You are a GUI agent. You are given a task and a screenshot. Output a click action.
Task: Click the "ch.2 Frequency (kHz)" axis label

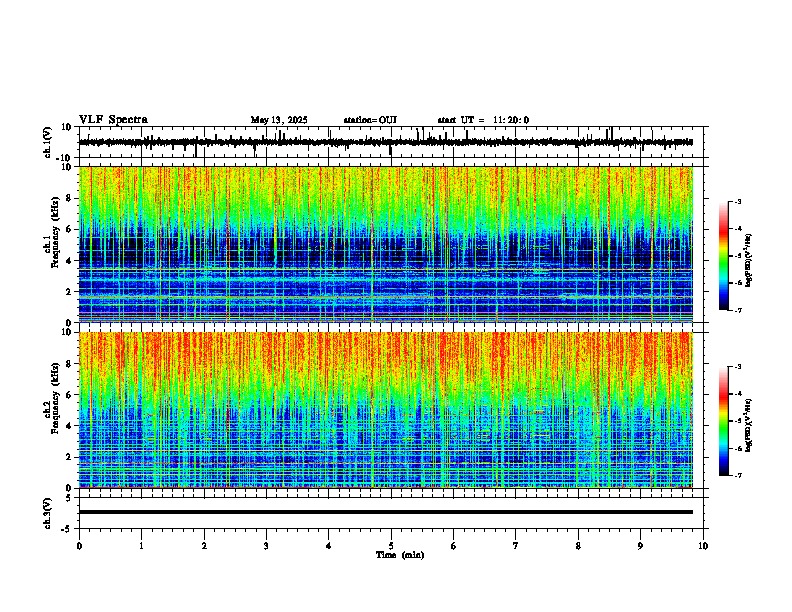point(51,398)
